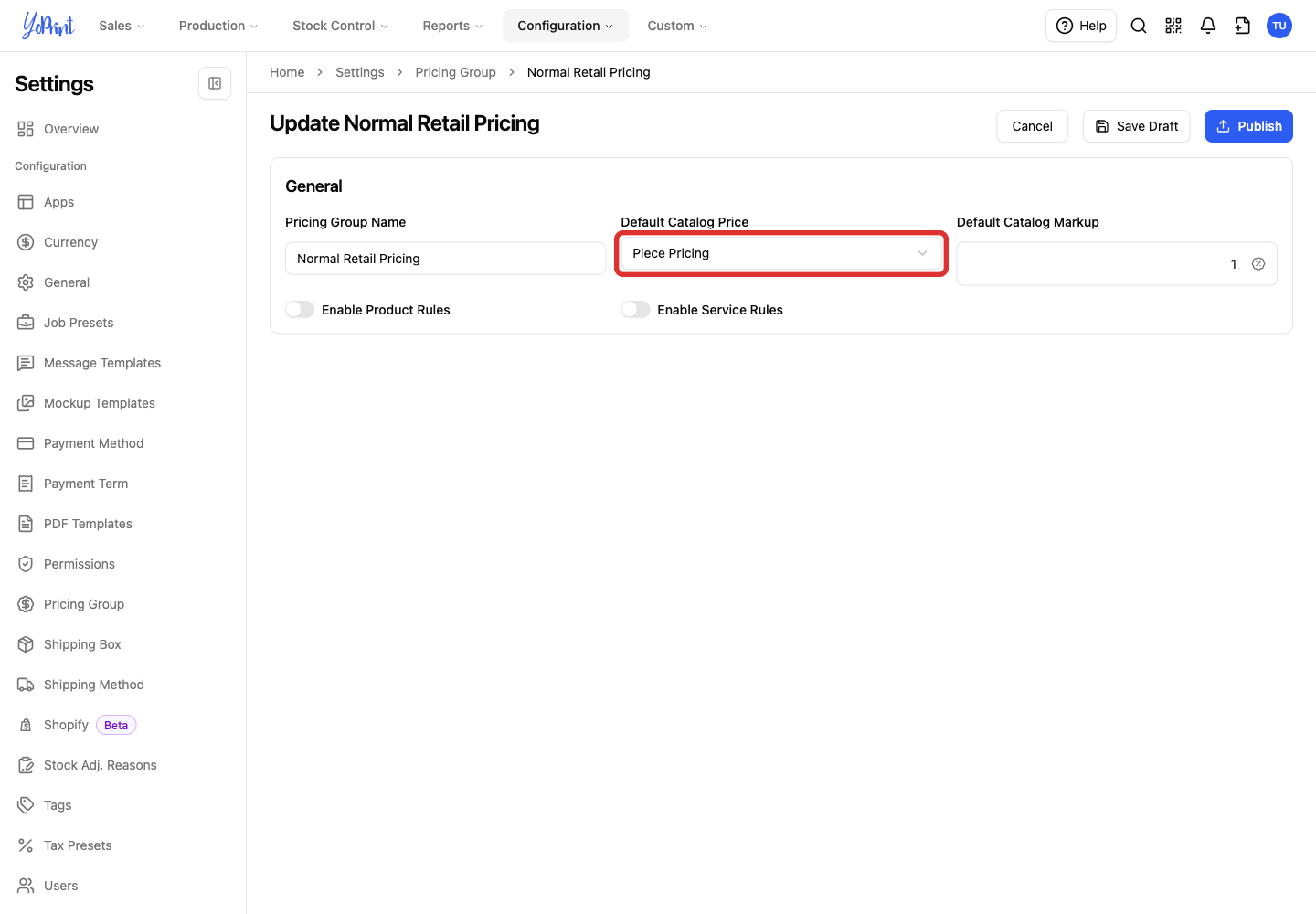Click Save Draft button
This screenshot has height=914, width=1316.
(1136, 126)
